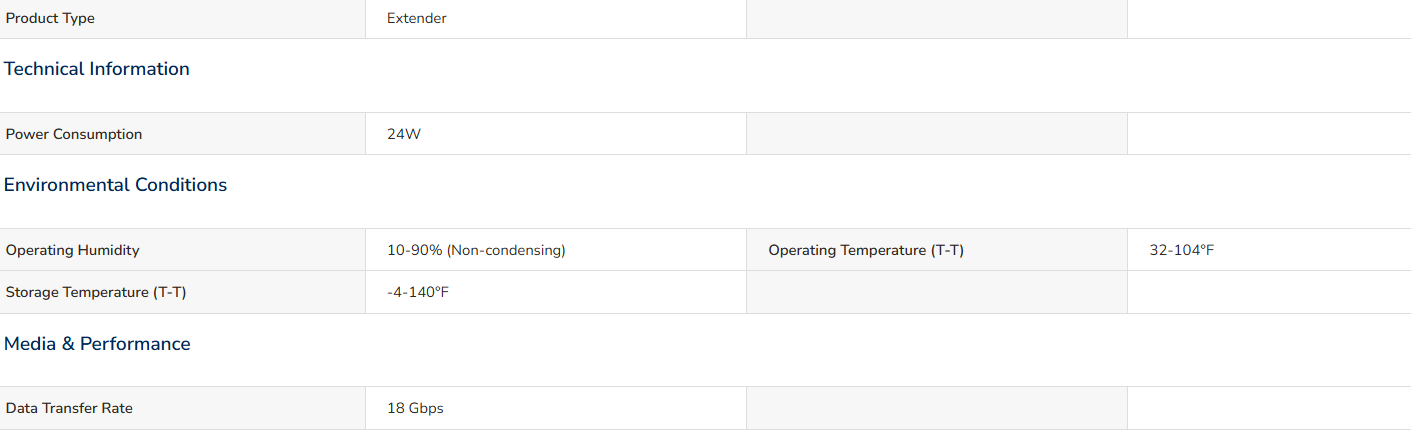Select the Media & Performance heading
Screen dimensions: 1411x430
tap(97, 344)
